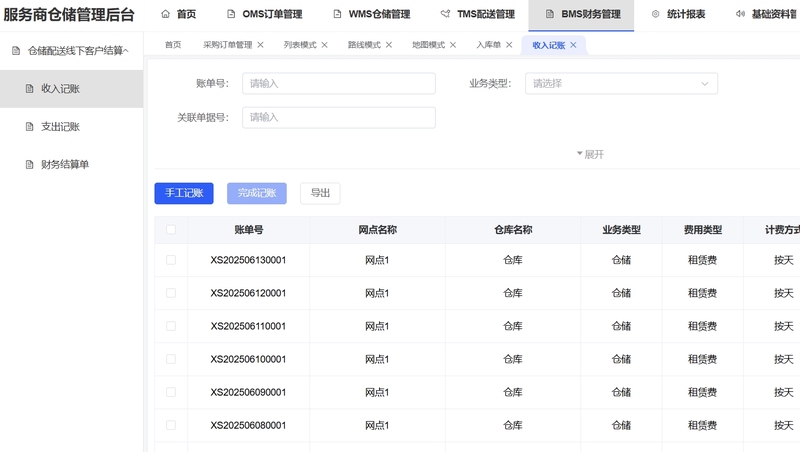Focus the 关联单据号 input field
The height and width of the screenshot is (452, 800).
339,117
